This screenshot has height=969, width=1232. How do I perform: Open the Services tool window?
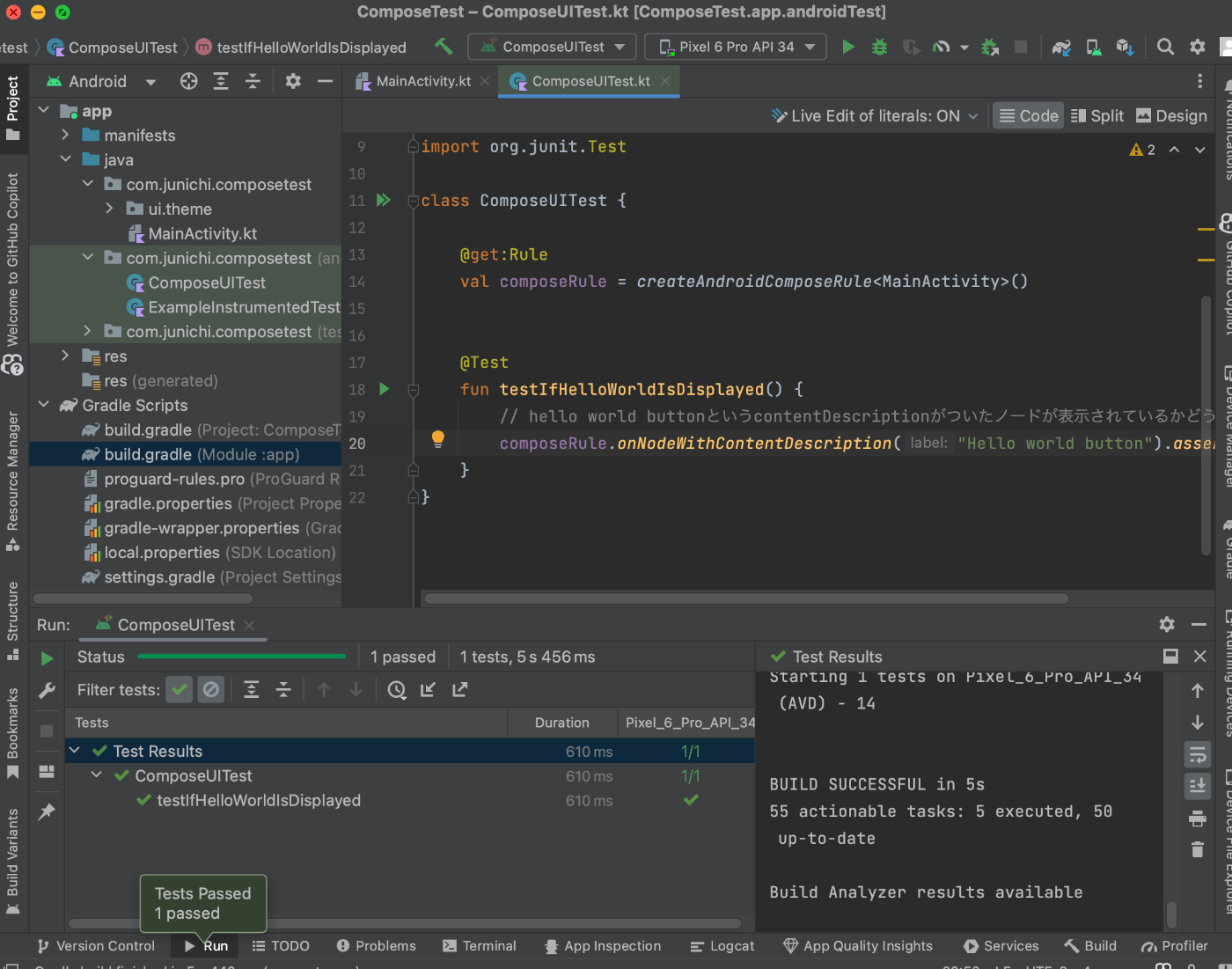[x=1001, y=945]
